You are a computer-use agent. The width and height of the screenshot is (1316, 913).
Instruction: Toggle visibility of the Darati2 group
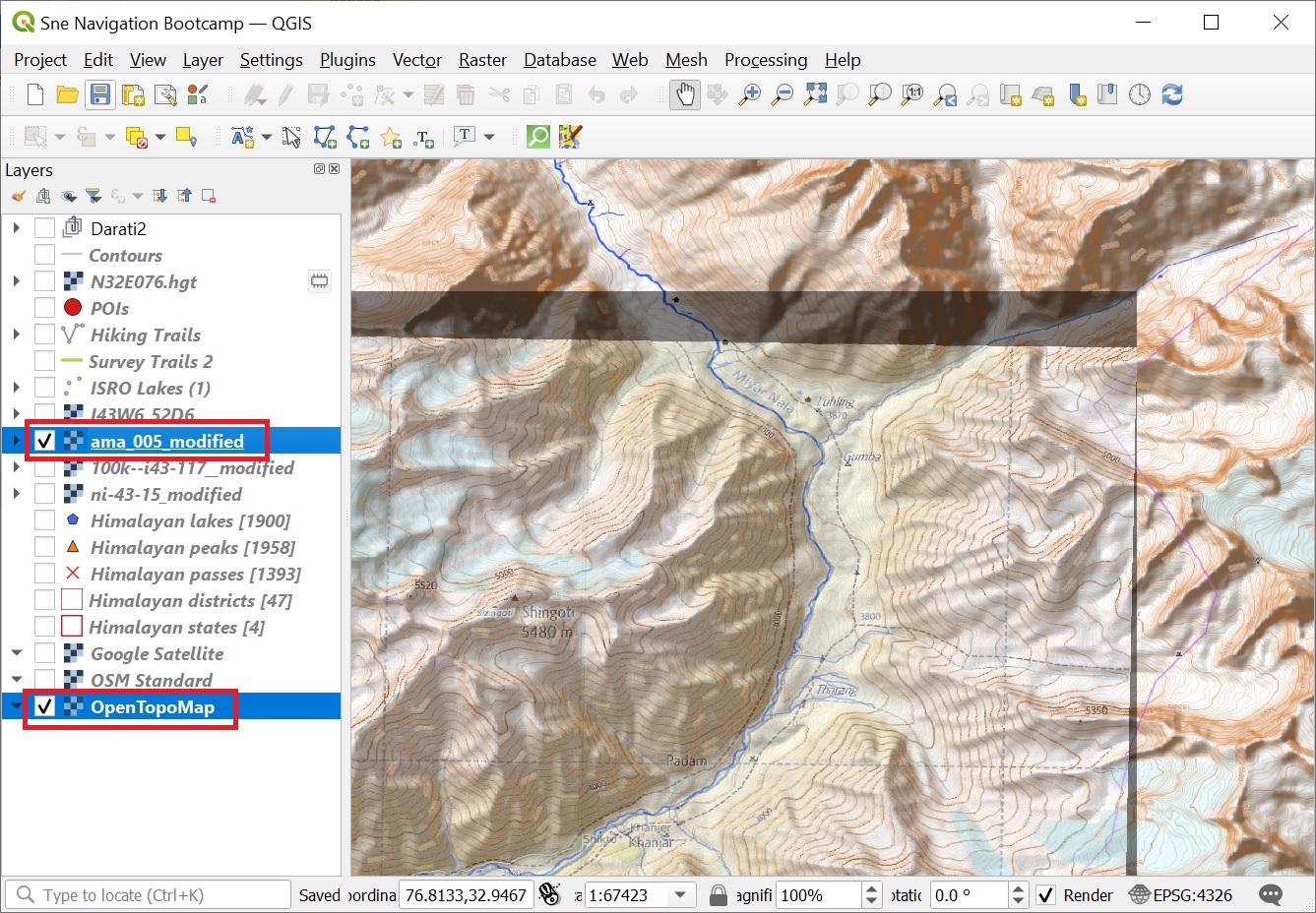(44, 228)
